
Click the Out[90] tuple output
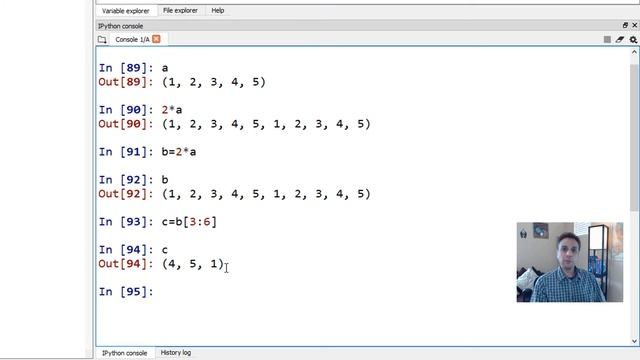266,124
